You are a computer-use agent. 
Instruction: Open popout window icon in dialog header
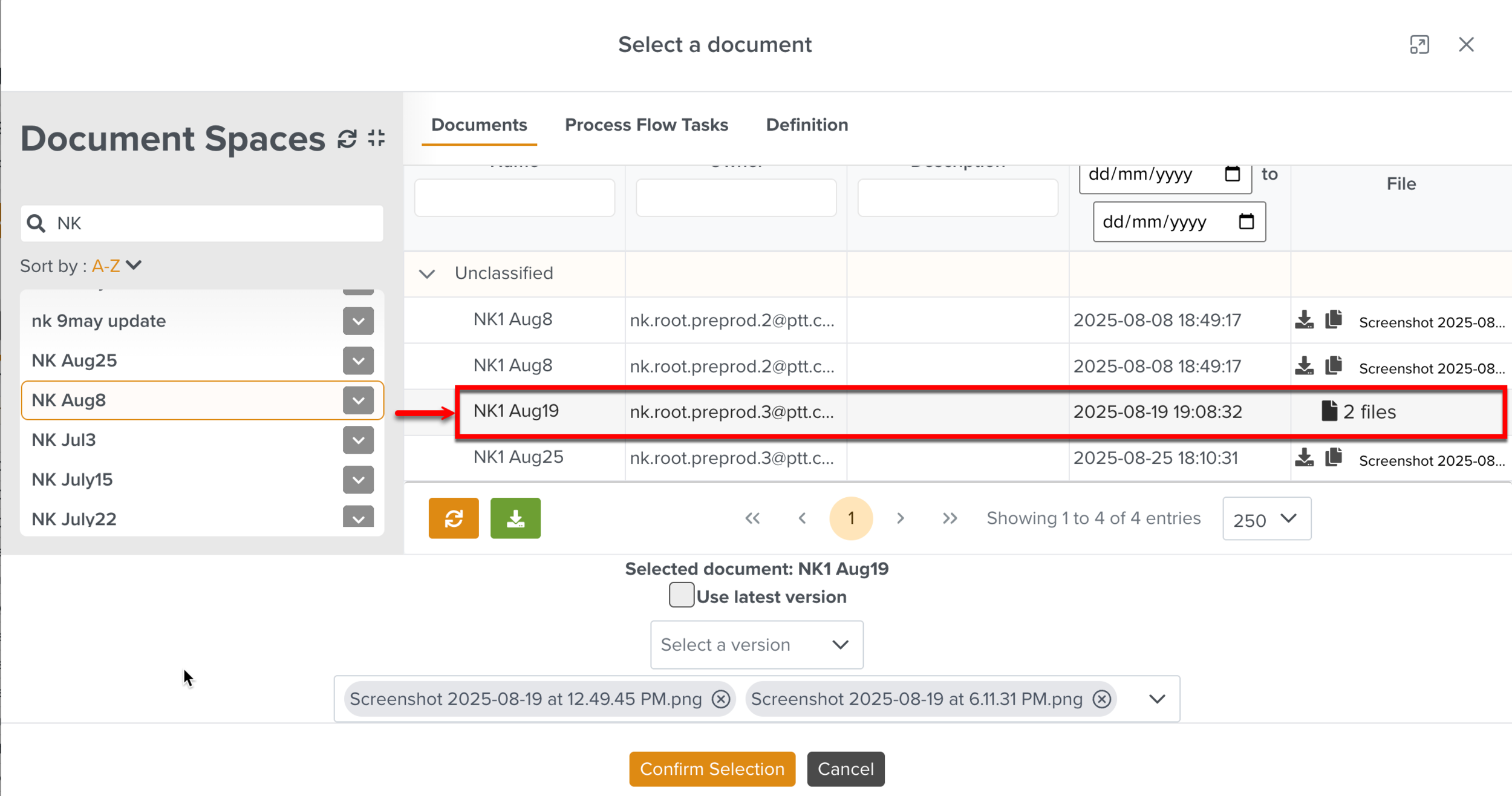[x=1419, y=45]
